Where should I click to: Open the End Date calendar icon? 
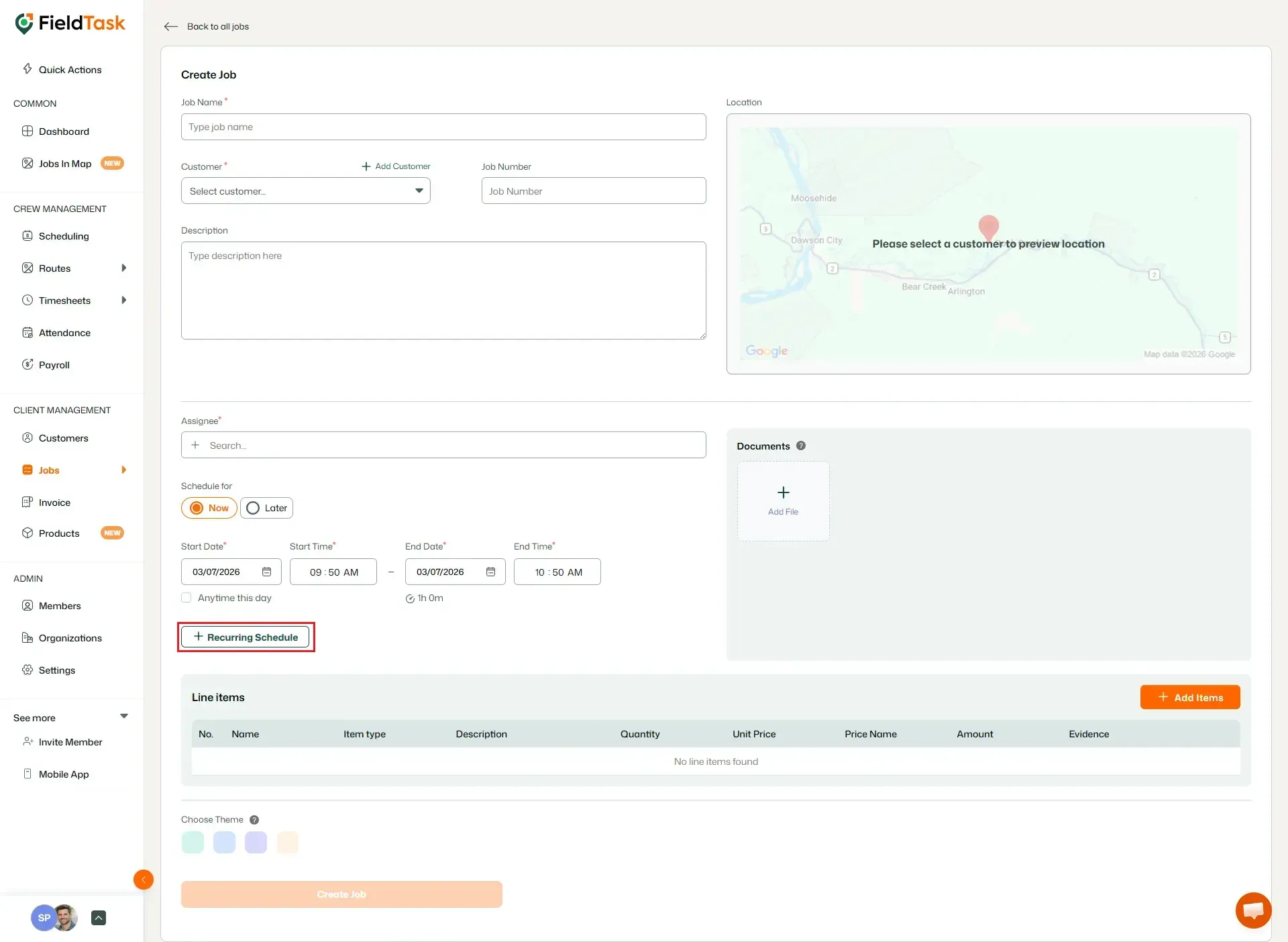click(x=490, y=572)
